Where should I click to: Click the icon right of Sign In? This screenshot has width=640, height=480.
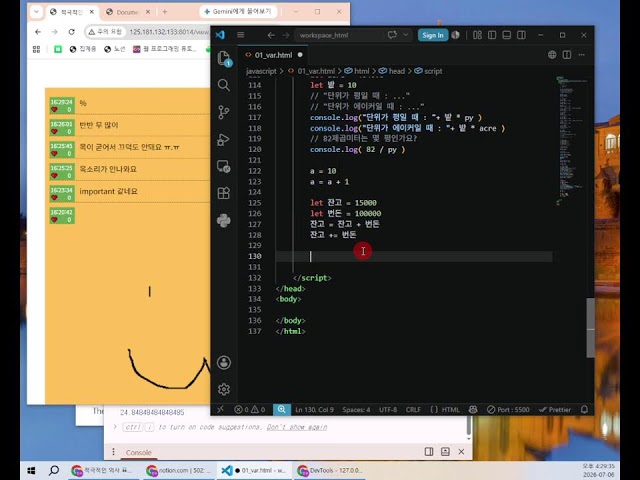click(456, 35)
